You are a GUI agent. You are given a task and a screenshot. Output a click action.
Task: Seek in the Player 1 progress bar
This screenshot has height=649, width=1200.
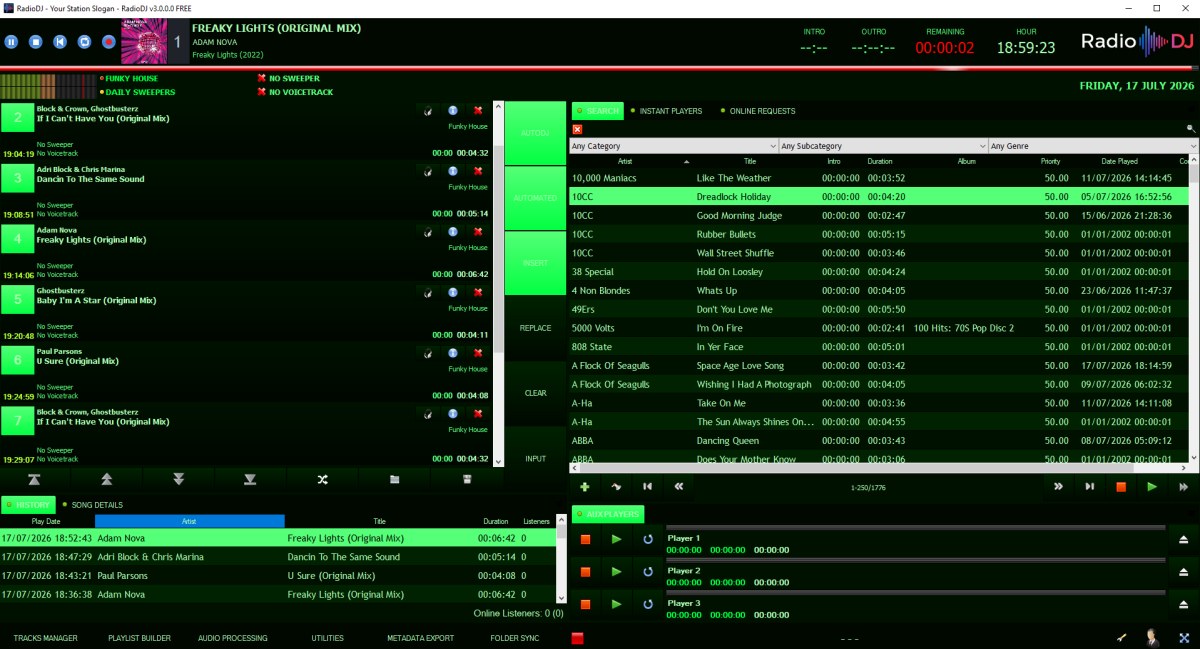point(916,528)
